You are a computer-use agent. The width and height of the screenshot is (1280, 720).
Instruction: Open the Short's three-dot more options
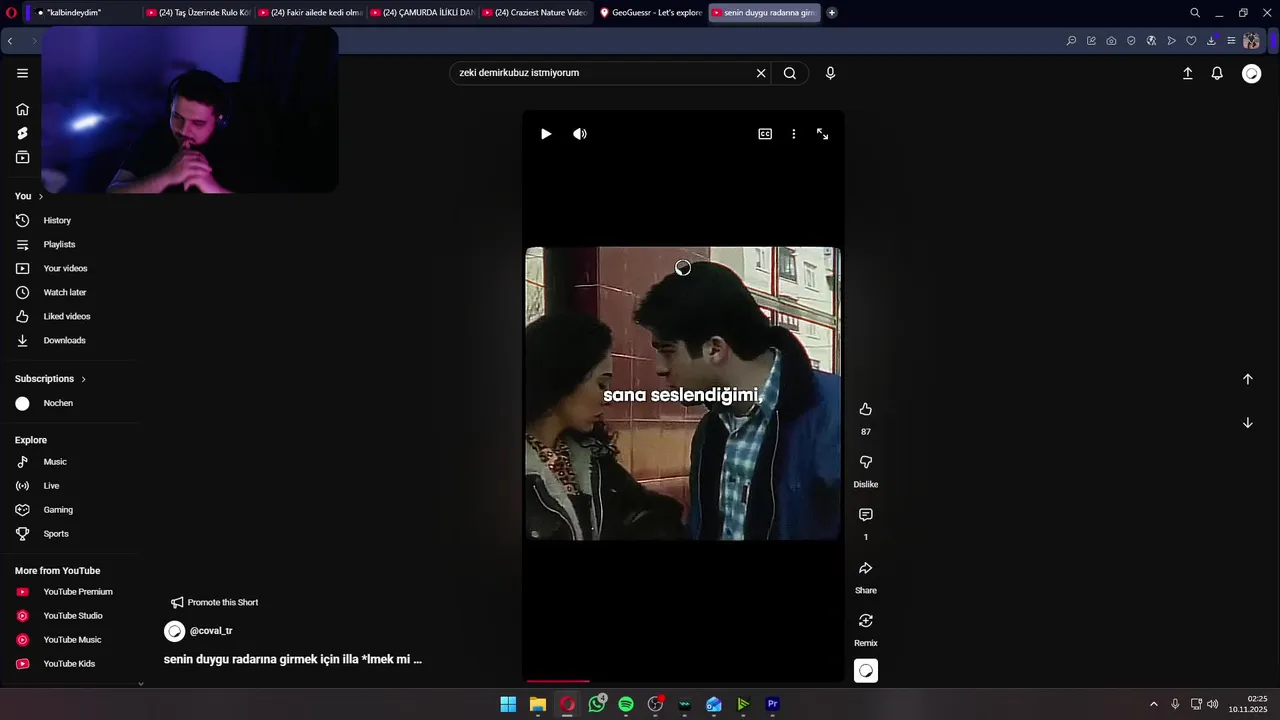pyautogui.click(x=794, y=134)
